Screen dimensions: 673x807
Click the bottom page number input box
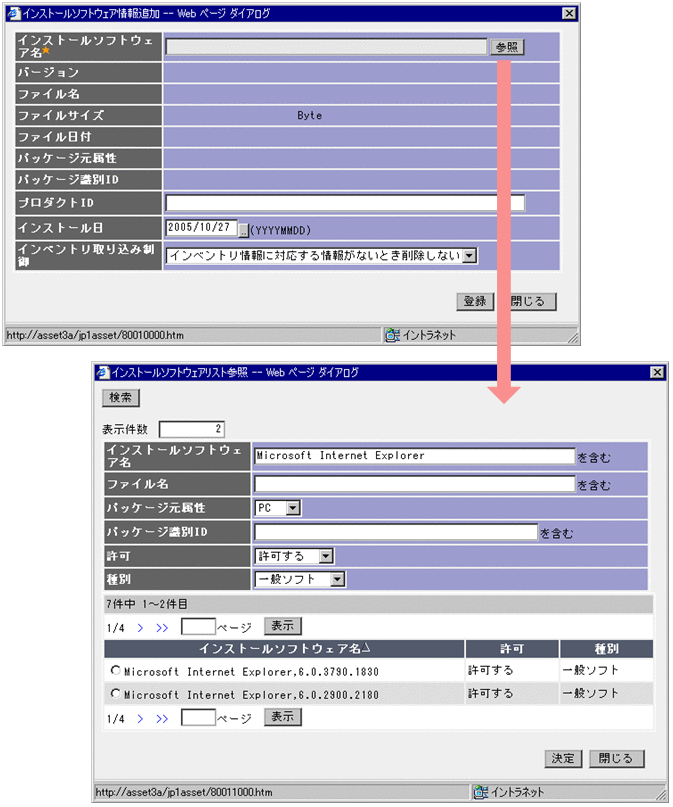tap(199, 717)
